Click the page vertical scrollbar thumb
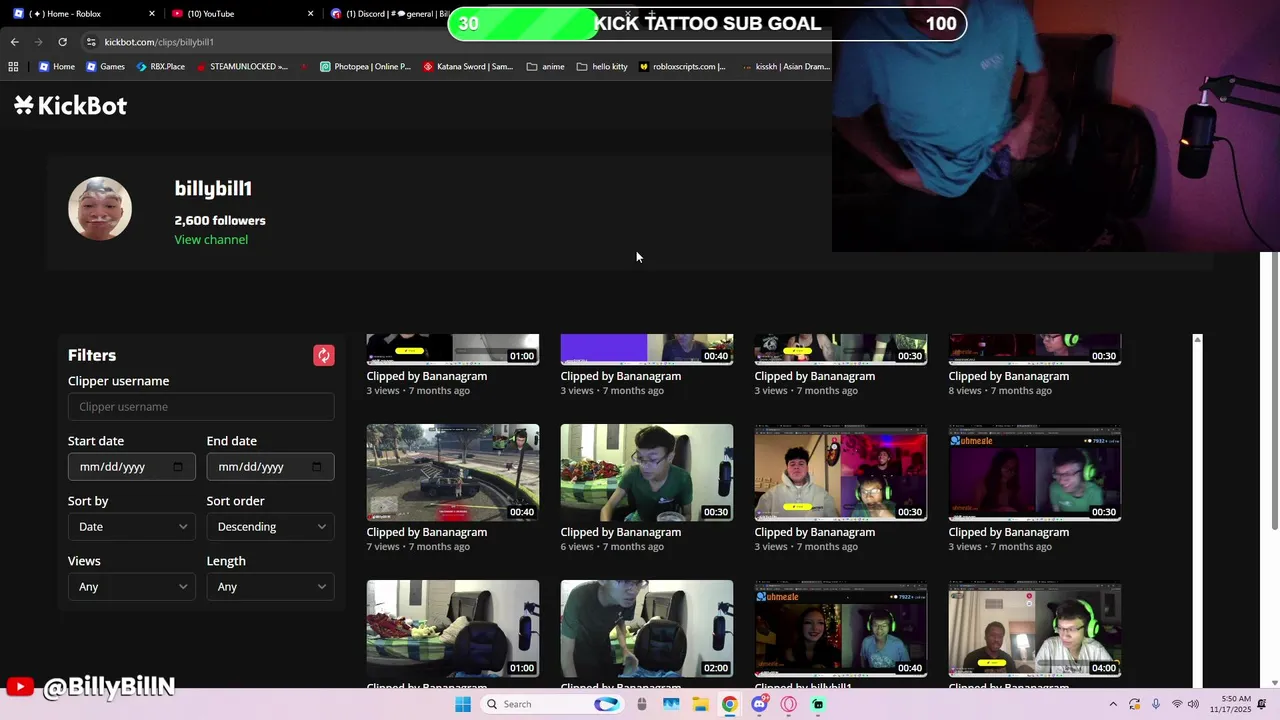 tap(1274, 390)
